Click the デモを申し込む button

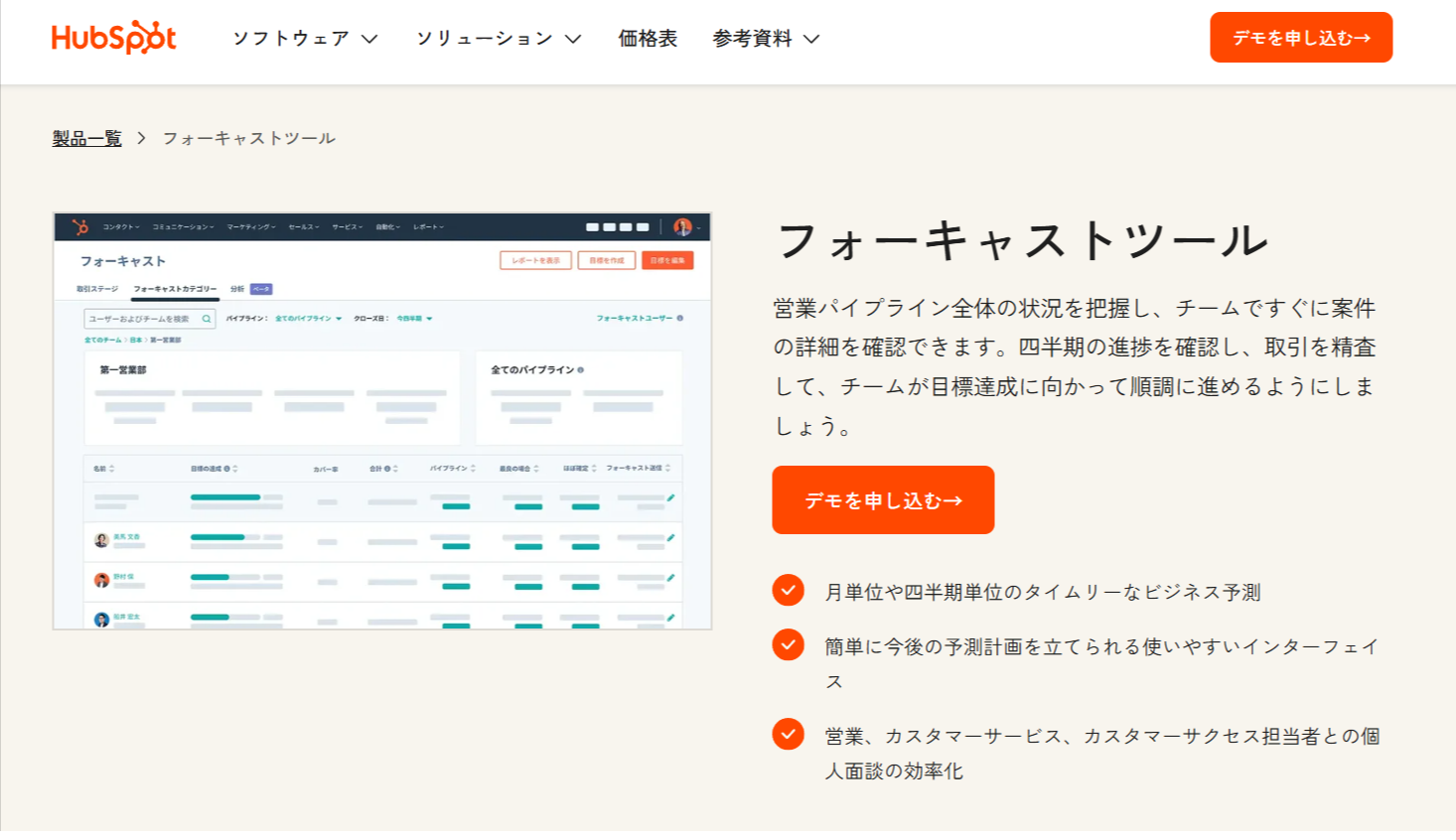883,499
